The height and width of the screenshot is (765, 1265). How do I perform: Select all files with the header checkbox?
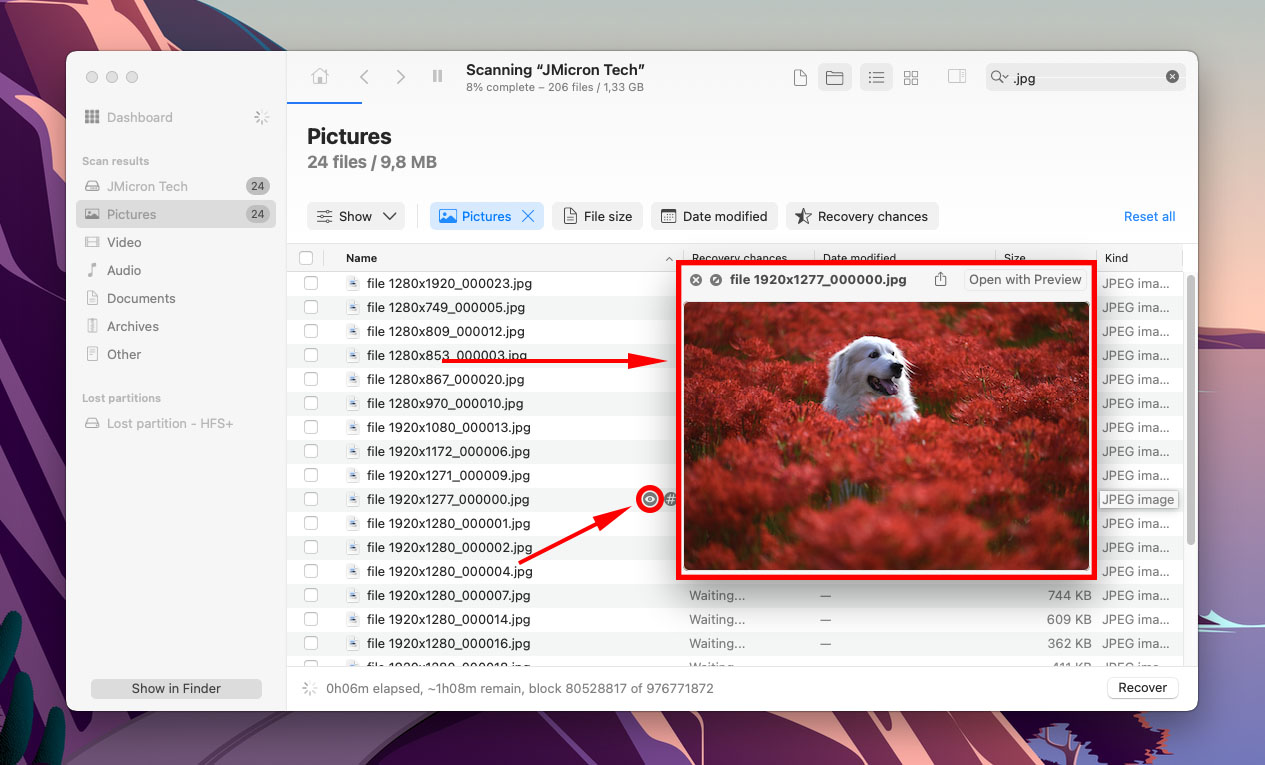(306, 257)
